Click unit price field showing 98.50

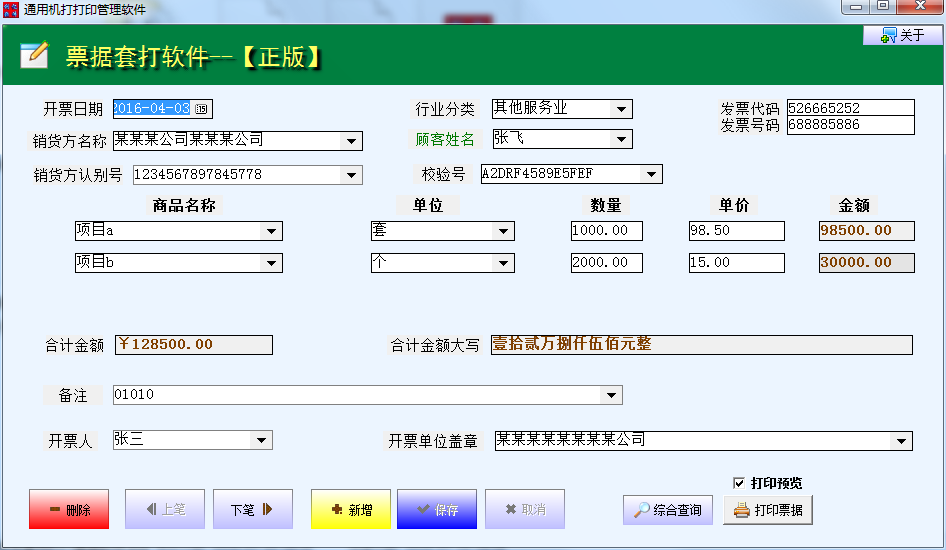[x=736, y=231]
